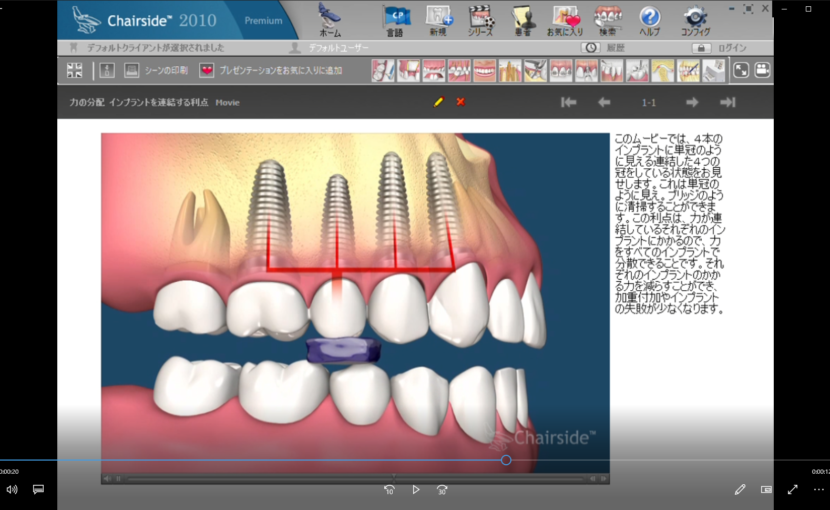Go to Home via the dental chair icon
The width and height of the screenshot is (830, 510).
point(330,19)
